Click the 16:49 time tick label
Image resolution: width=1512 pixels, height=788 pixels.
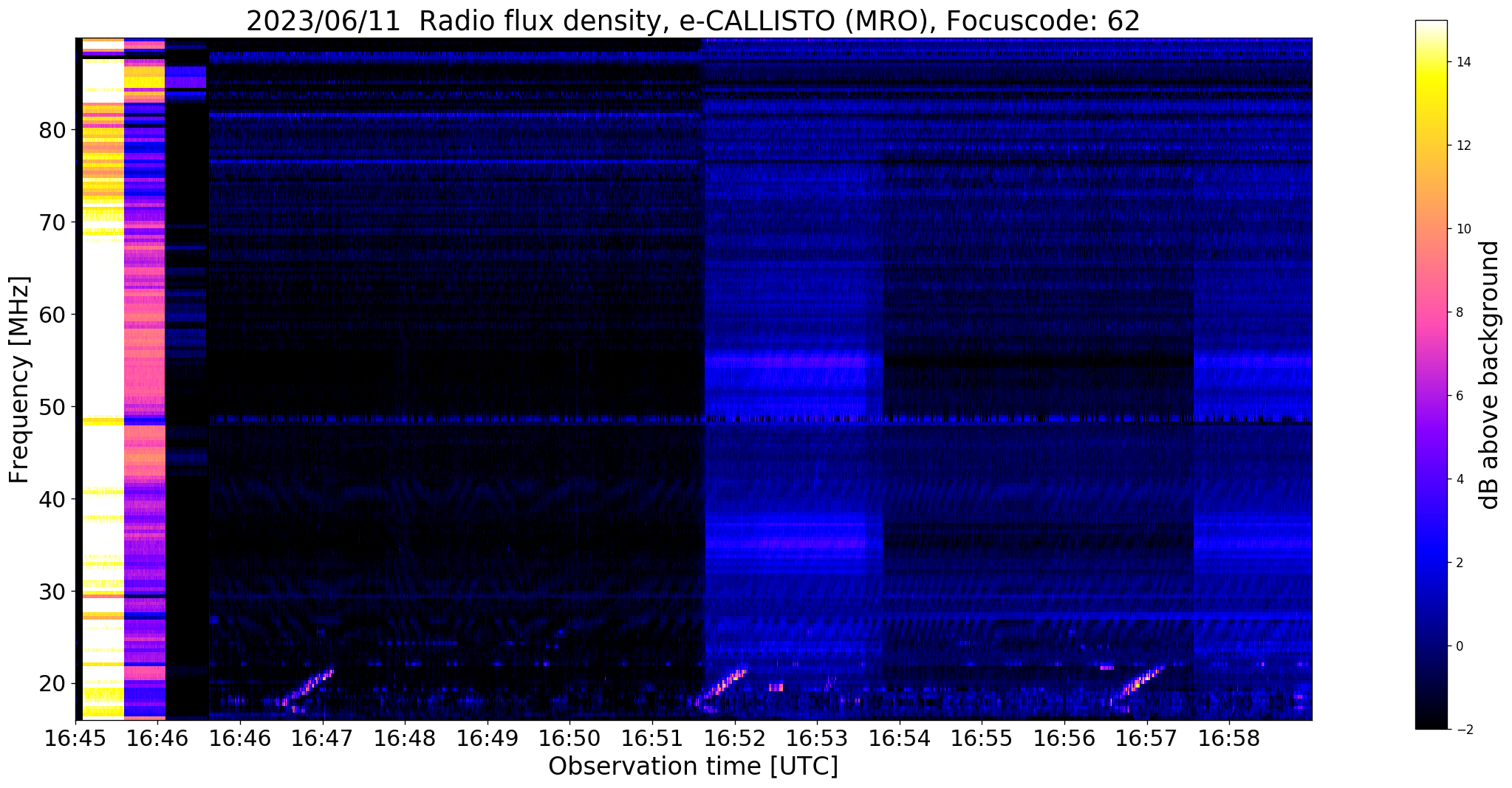point(487,739)
